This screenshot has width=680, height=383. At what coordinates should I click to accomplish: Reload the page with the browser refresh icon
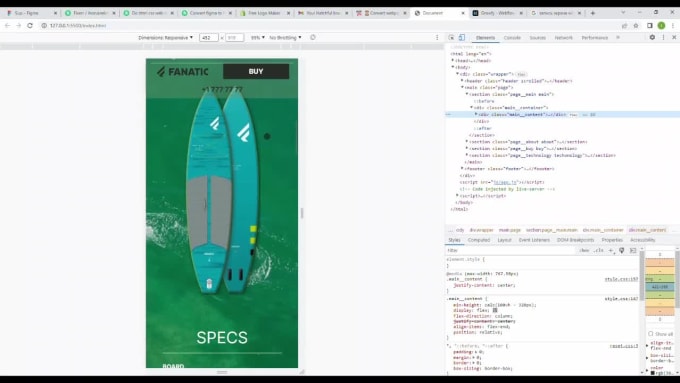click(x=30, y=26)
